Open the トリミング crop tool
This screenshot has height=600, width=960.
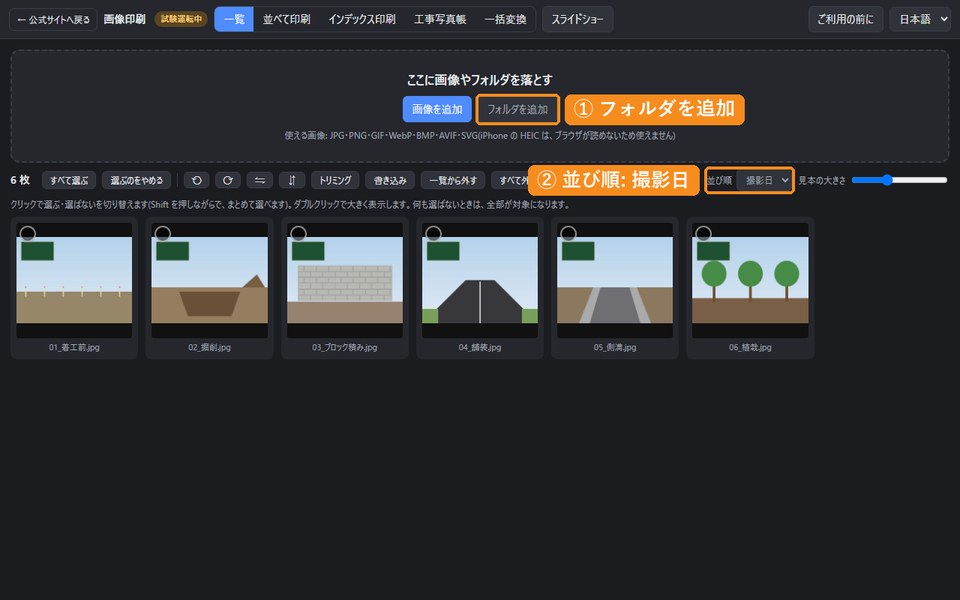(336, 180)
